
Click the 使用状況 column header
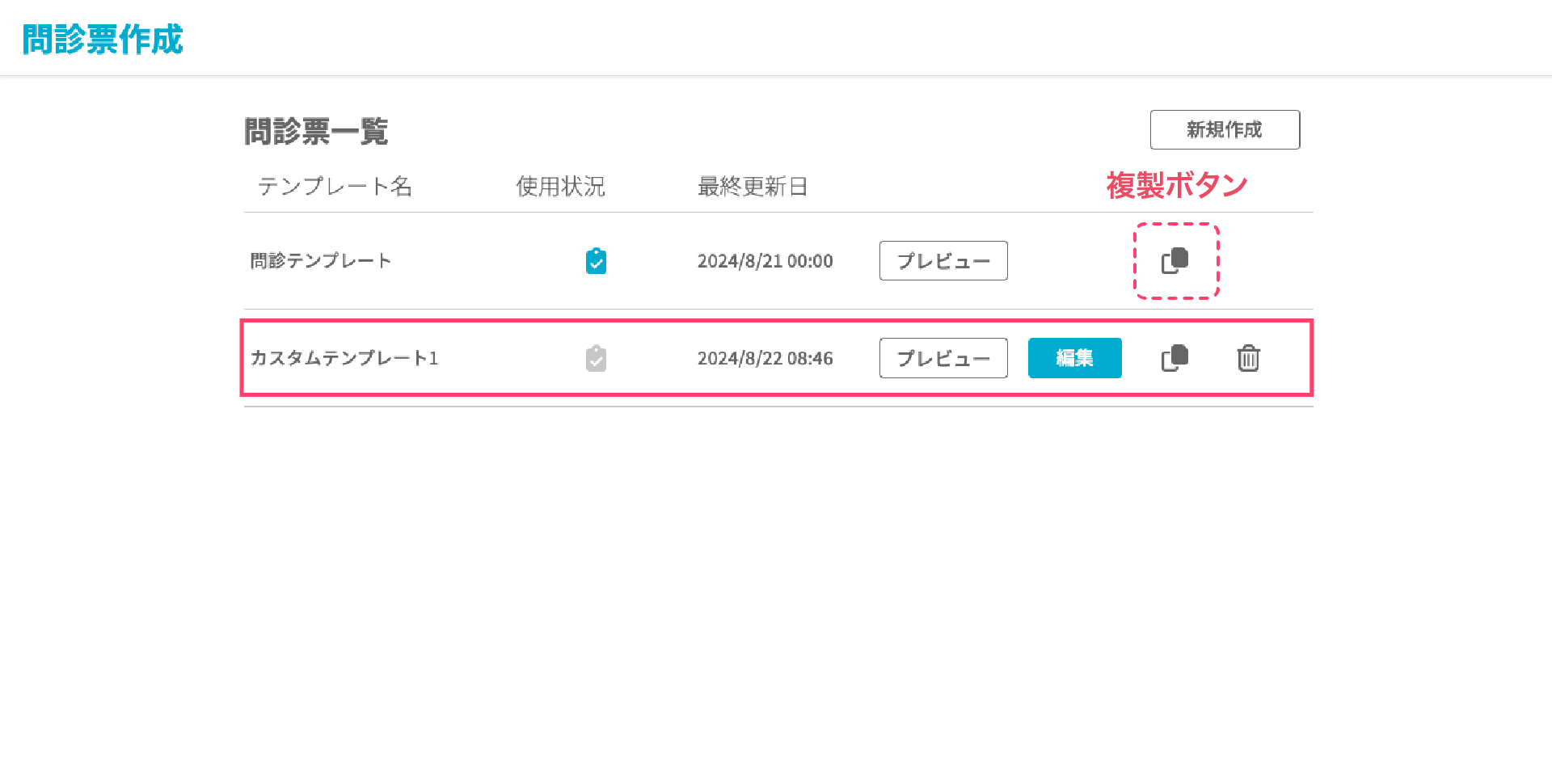pyautogui.click(x=560, y=187)
